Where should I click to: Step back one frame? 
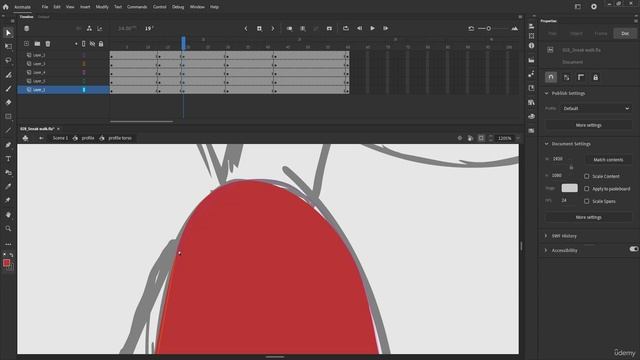359,29
